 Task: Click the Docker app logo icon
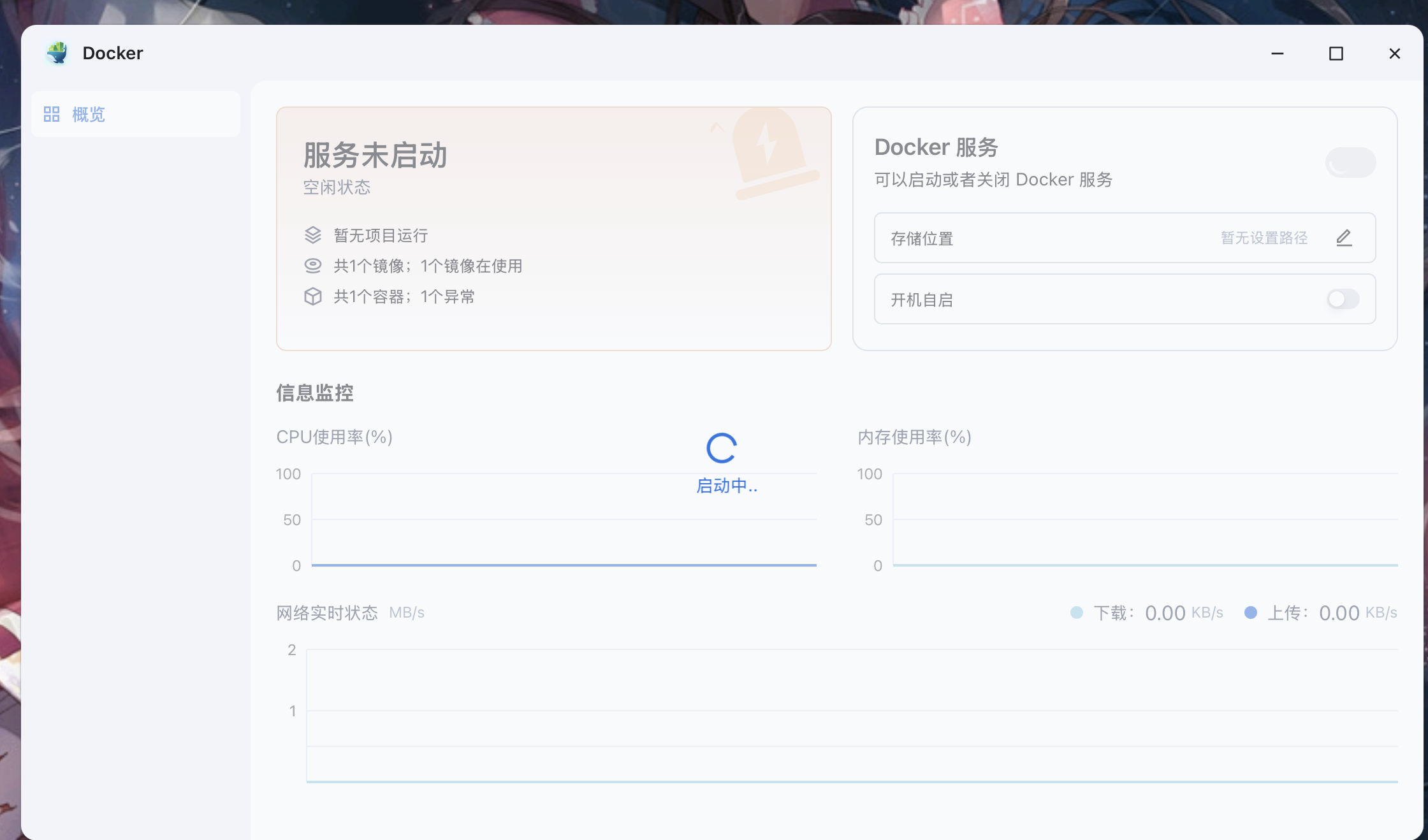(x=57, y=53)
